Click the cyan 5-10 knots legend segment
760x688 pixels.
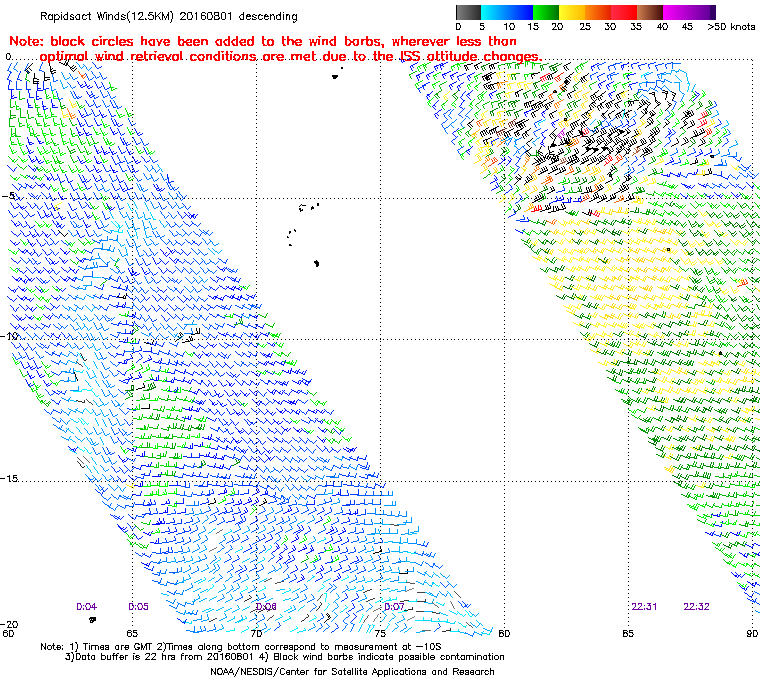494,12
